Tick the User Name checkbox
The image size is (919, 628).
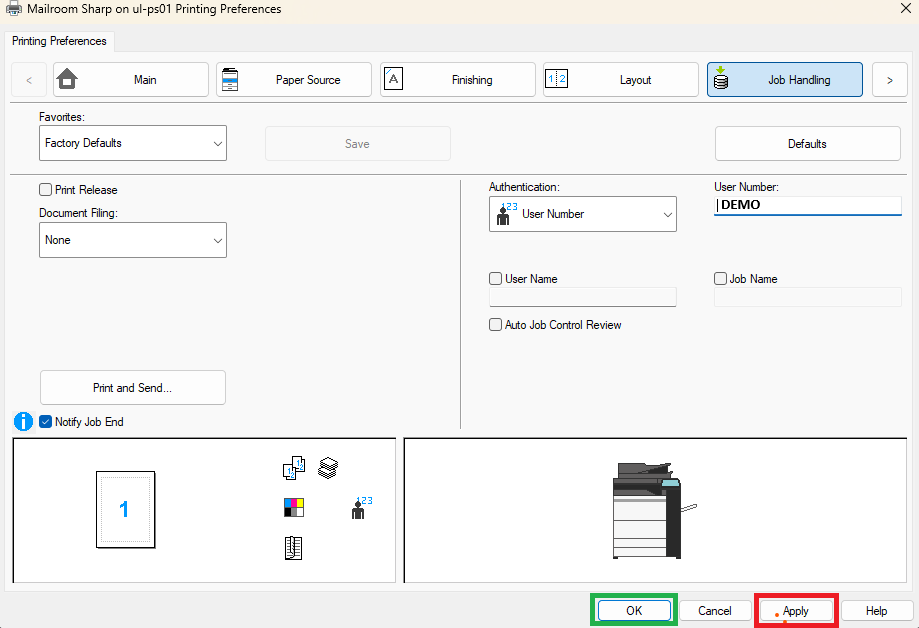click(x=495, y=279)
